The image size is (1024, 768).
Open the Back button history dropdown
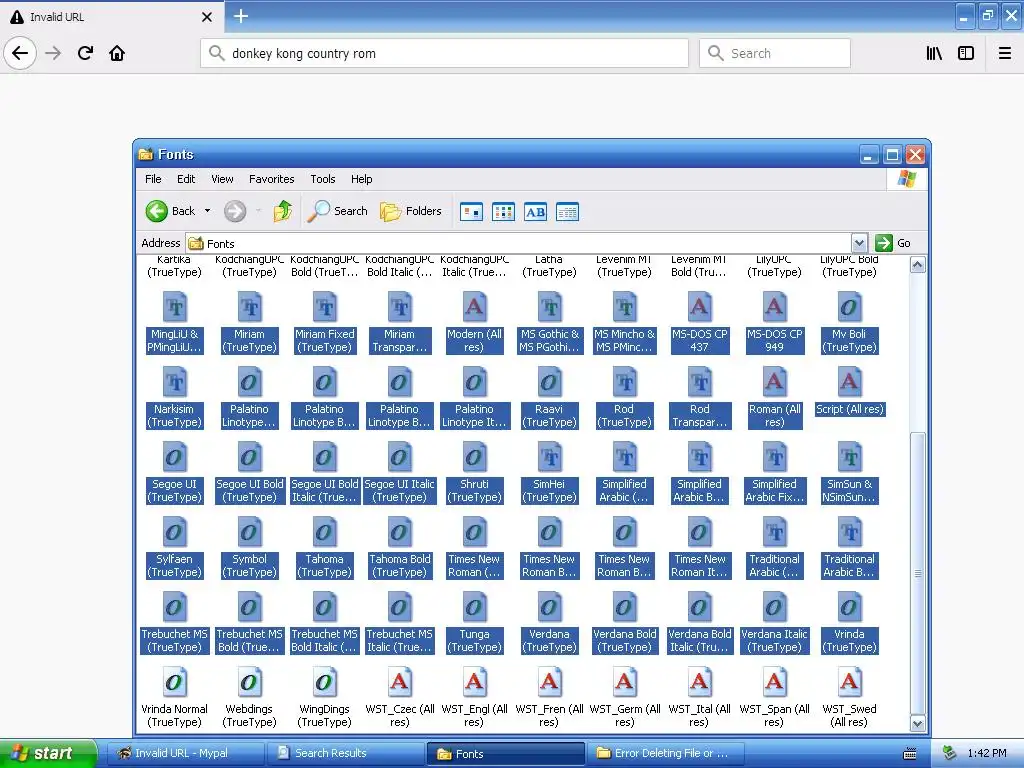coord(208,211)
